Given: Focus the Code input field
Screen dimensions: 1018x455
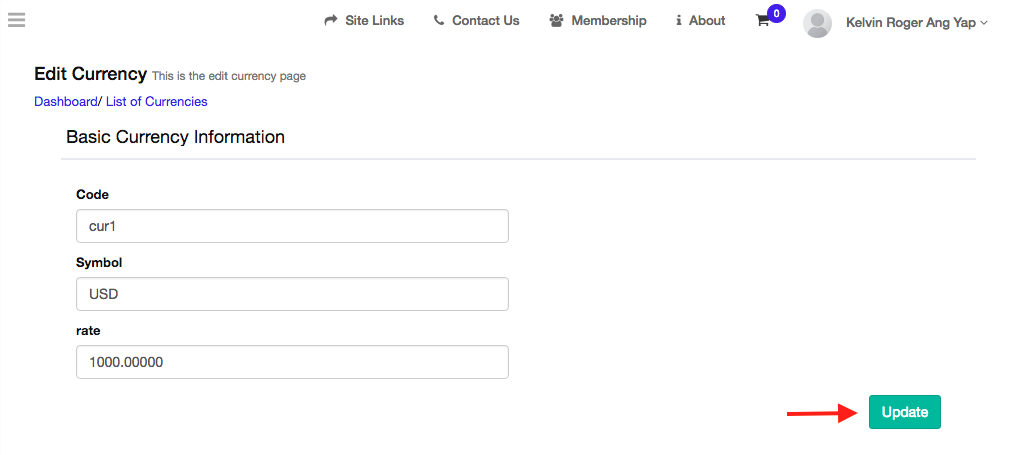Looking at the screenshot, I should click(292, 226).
